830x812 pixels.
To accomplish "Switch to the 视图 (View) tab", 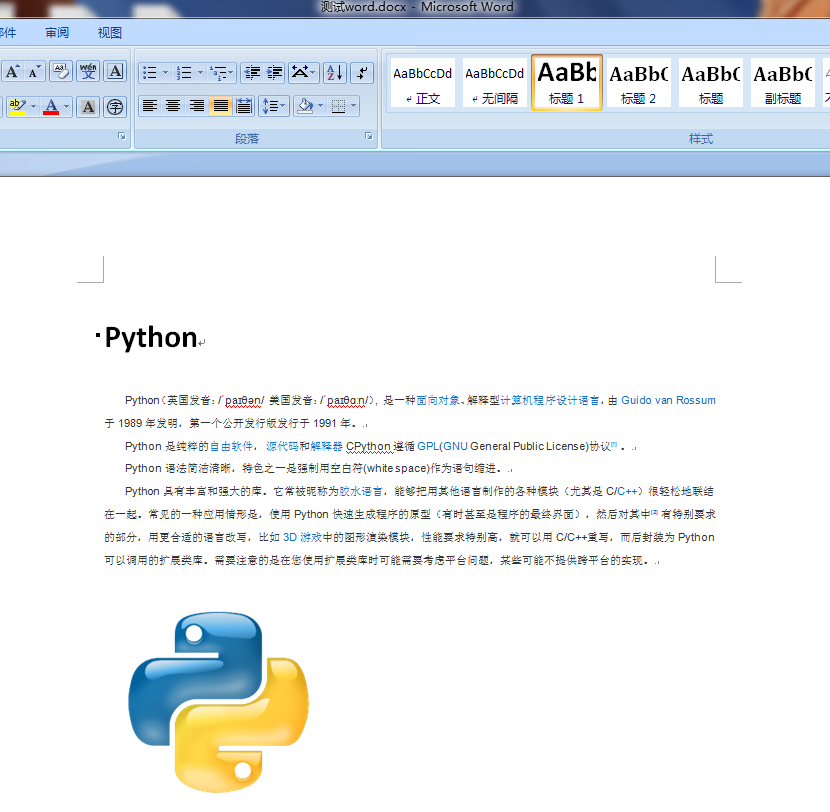I will tap(110, 33).
